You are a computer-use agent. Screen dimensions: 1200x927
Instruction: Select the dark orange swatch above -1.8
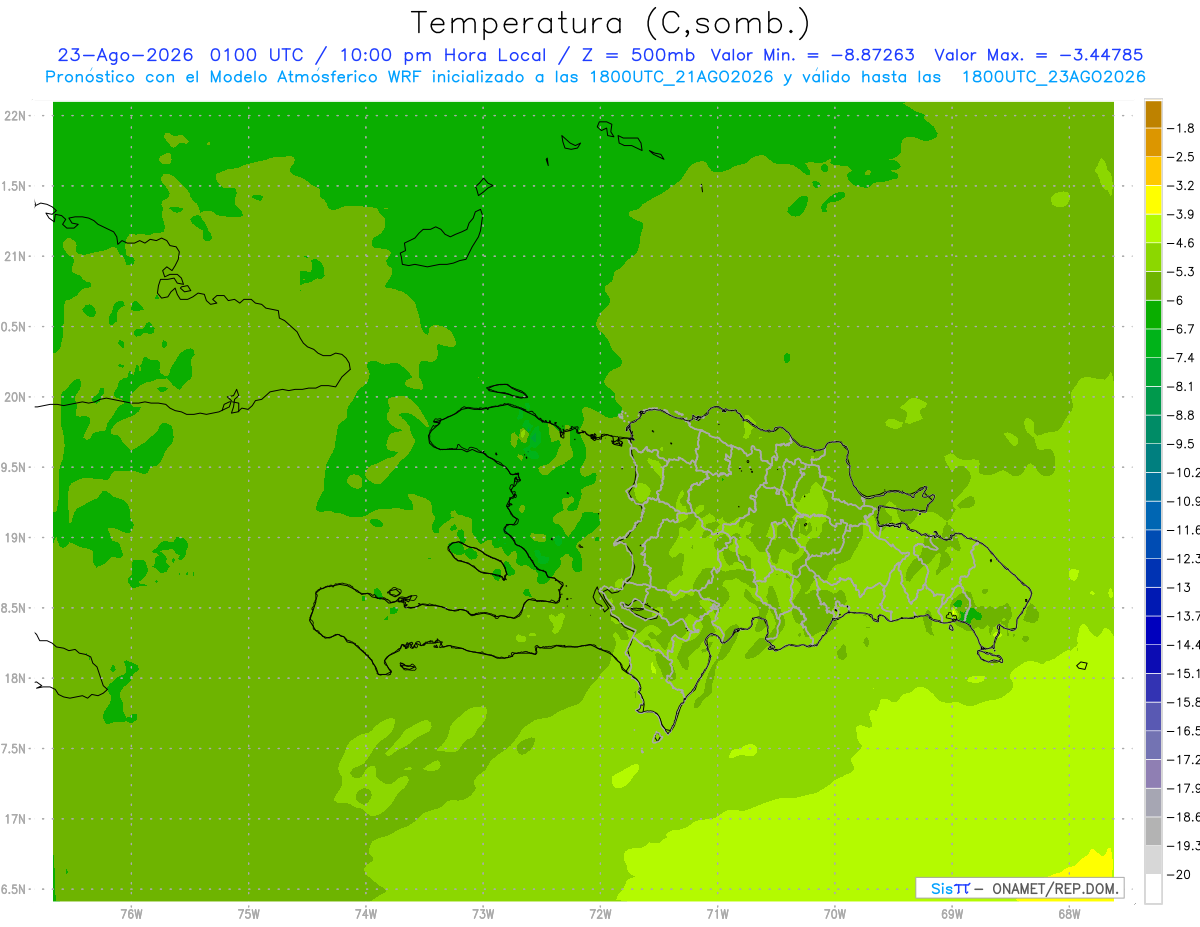pos(1153,114)
